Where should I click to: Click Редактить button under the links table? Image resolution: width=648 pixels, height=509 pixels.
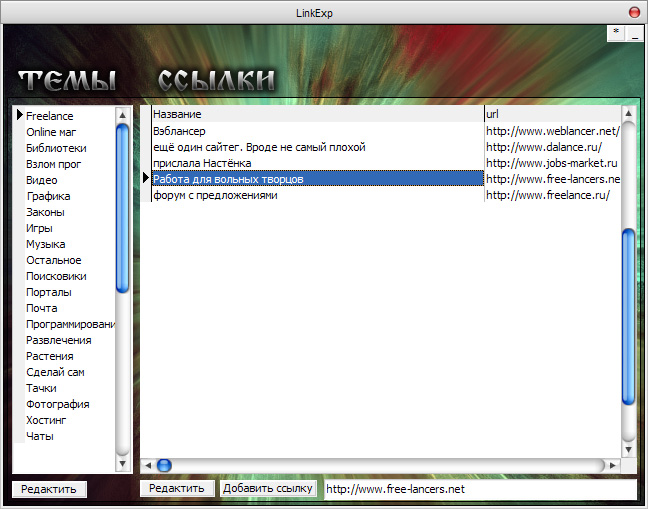pyautogui.click(x=177, y=488)
